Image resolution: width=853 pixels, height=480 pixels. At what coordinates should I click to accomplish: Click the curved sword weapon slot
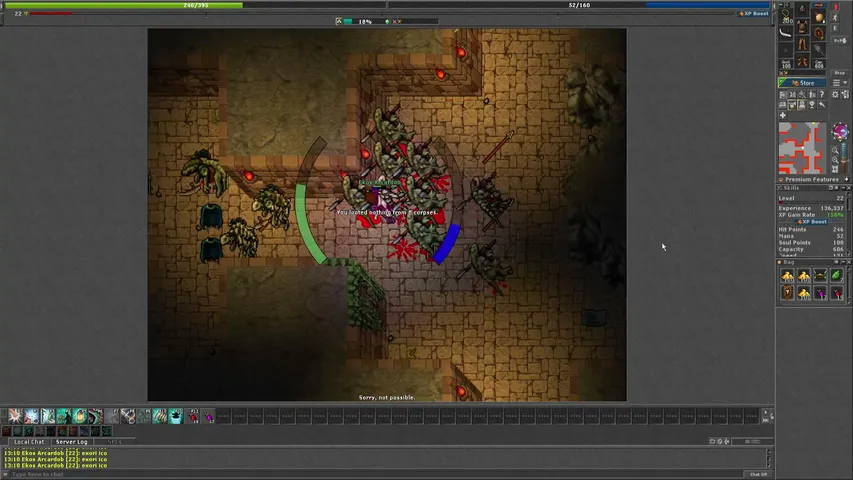(x=786, y=33)
